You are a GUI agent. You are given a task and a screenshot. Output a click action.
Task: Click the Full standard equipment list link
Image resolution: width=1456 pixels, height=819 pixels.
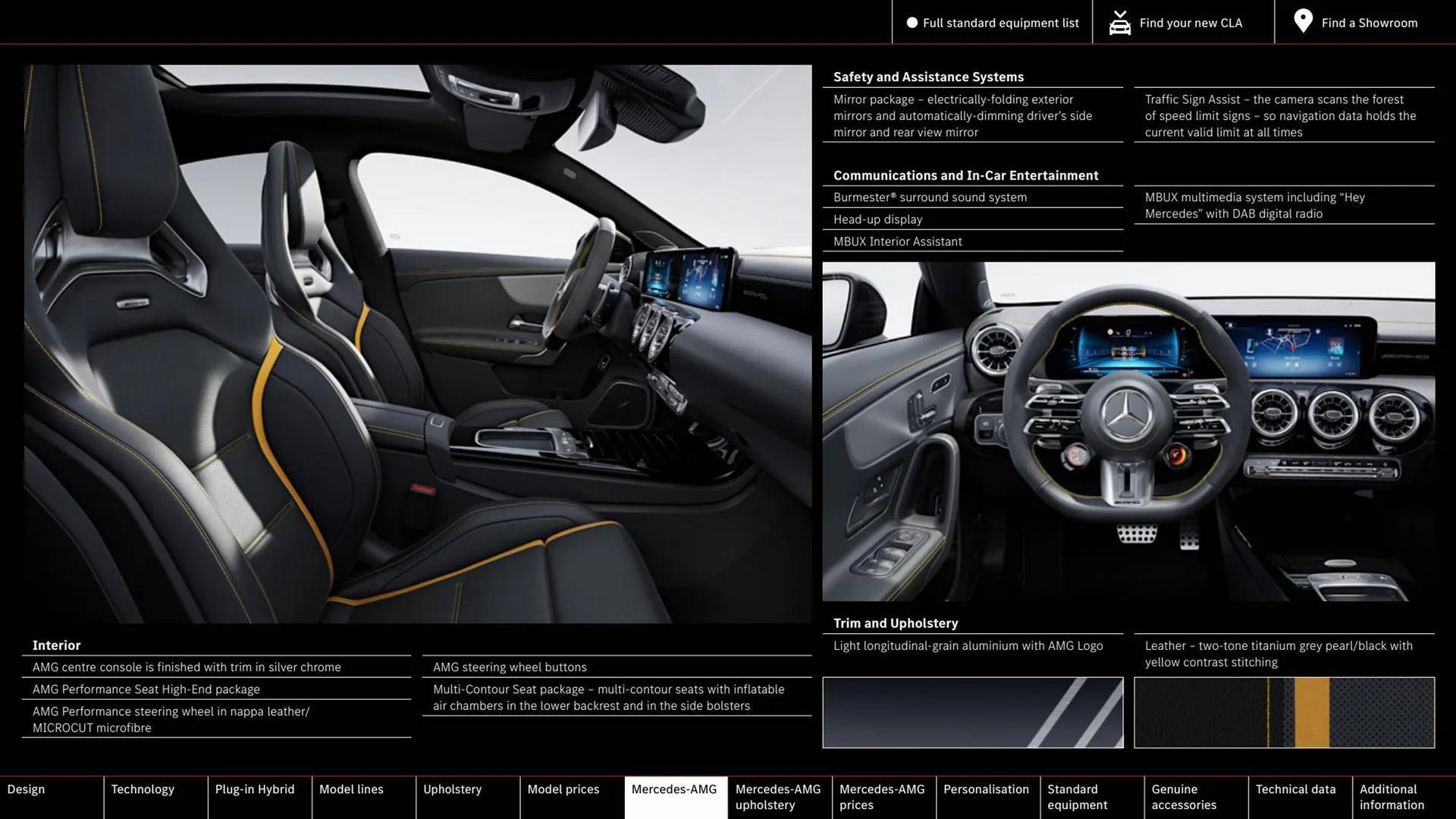click(x=1001, y=23)
